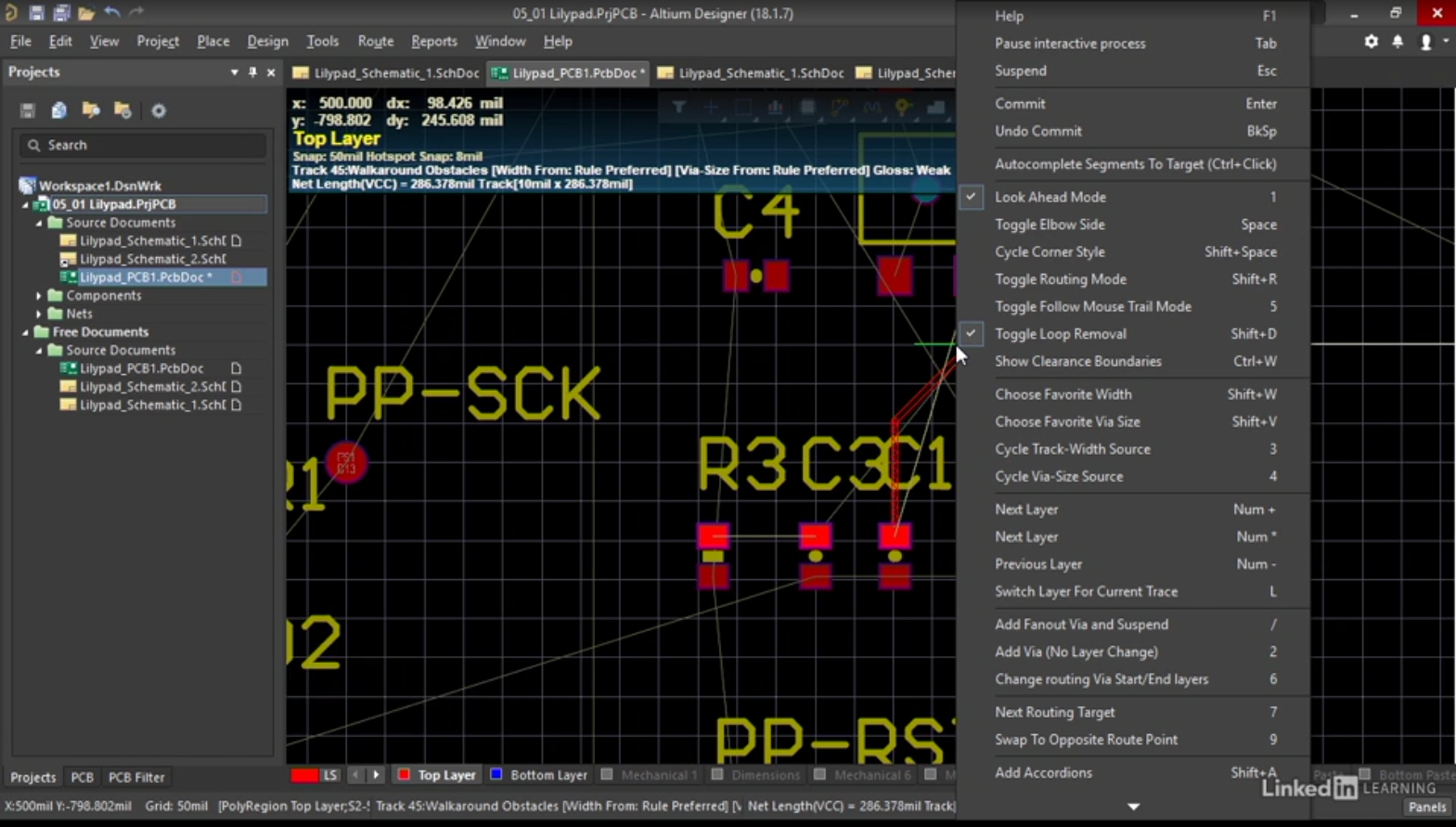Click the snap crosshair icon in active bar
The image size is (1456, 827).
(711, 108)
